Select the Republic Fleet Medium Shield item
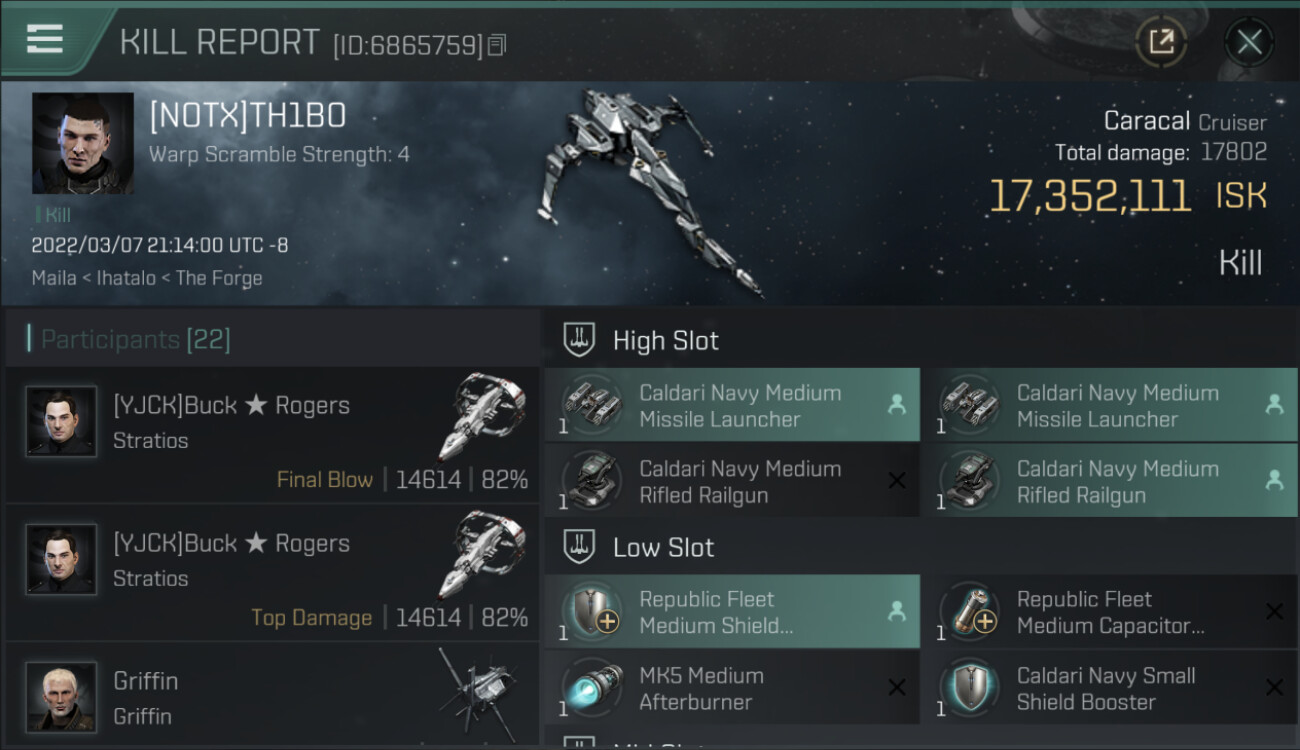This screenshot has height=750, width=1300. (x=732, y=612)
